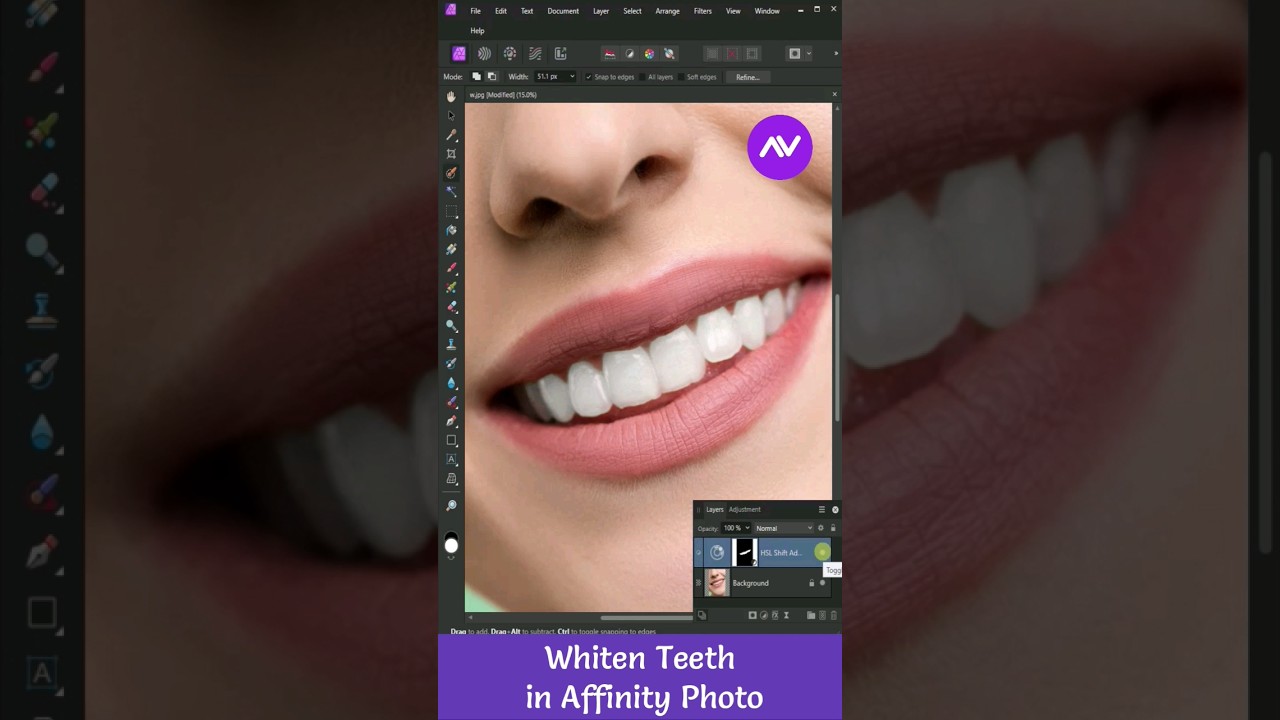This screenshot has height=720, width=1280.
Task: Delete selected layer with trash icon
Action: 833,615
